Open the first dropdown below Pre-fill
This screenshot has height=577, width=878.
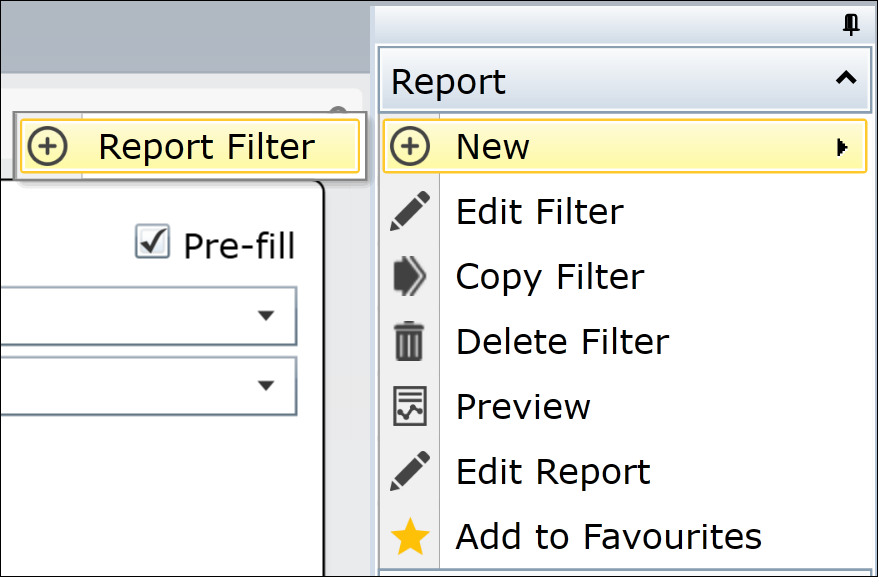click(148, 316)
